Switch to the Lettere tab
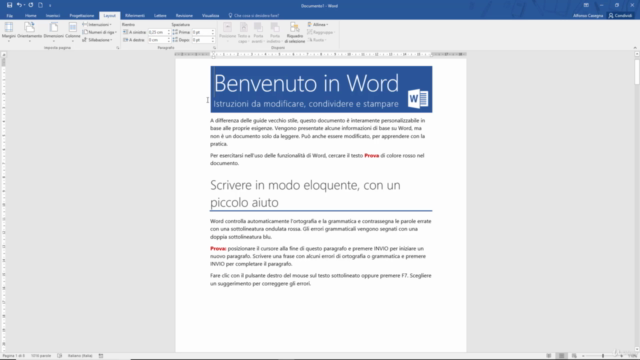This screenshot has height=360, width=640. (x=160, y=16)
